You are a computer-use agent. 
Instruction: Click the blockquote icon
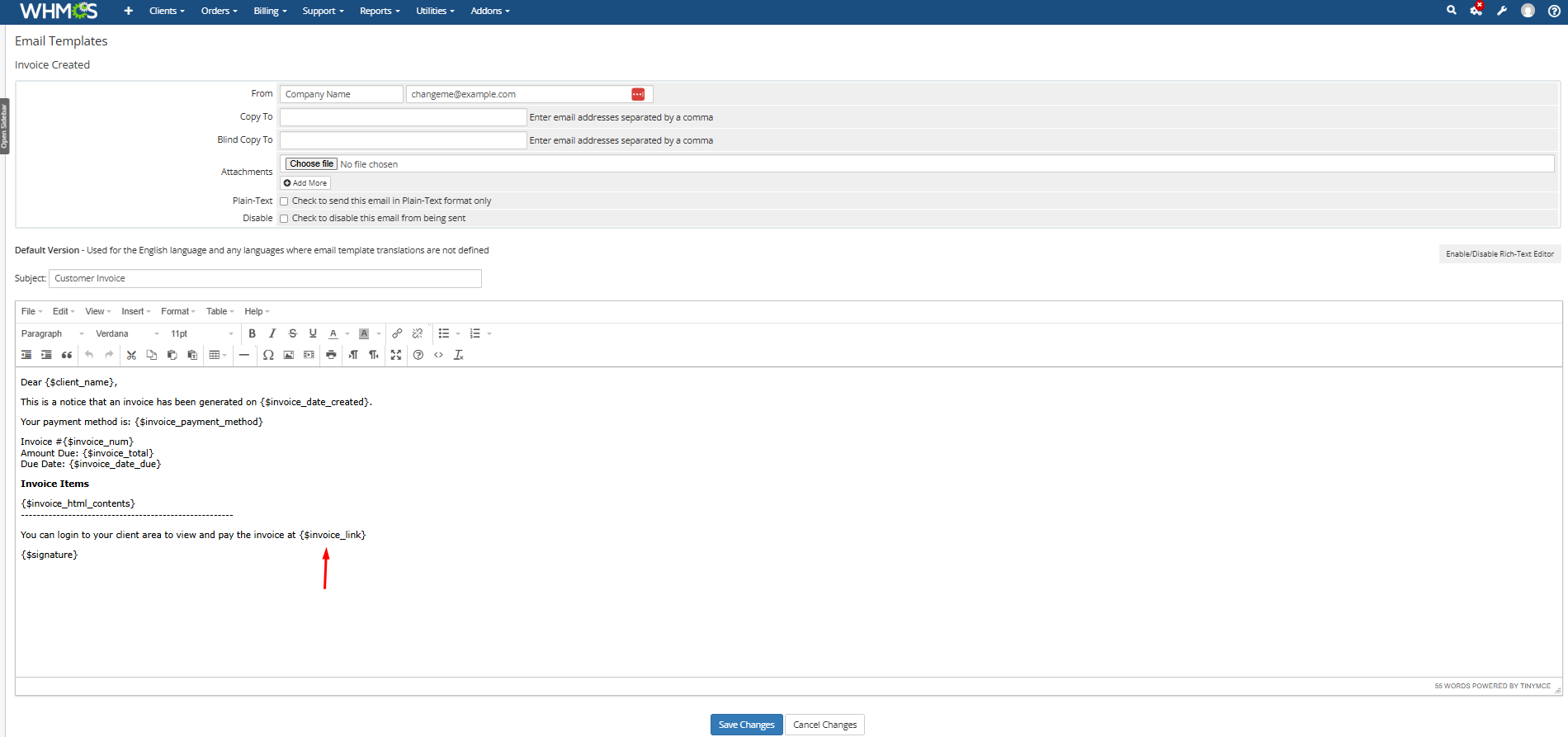(67, 355)
